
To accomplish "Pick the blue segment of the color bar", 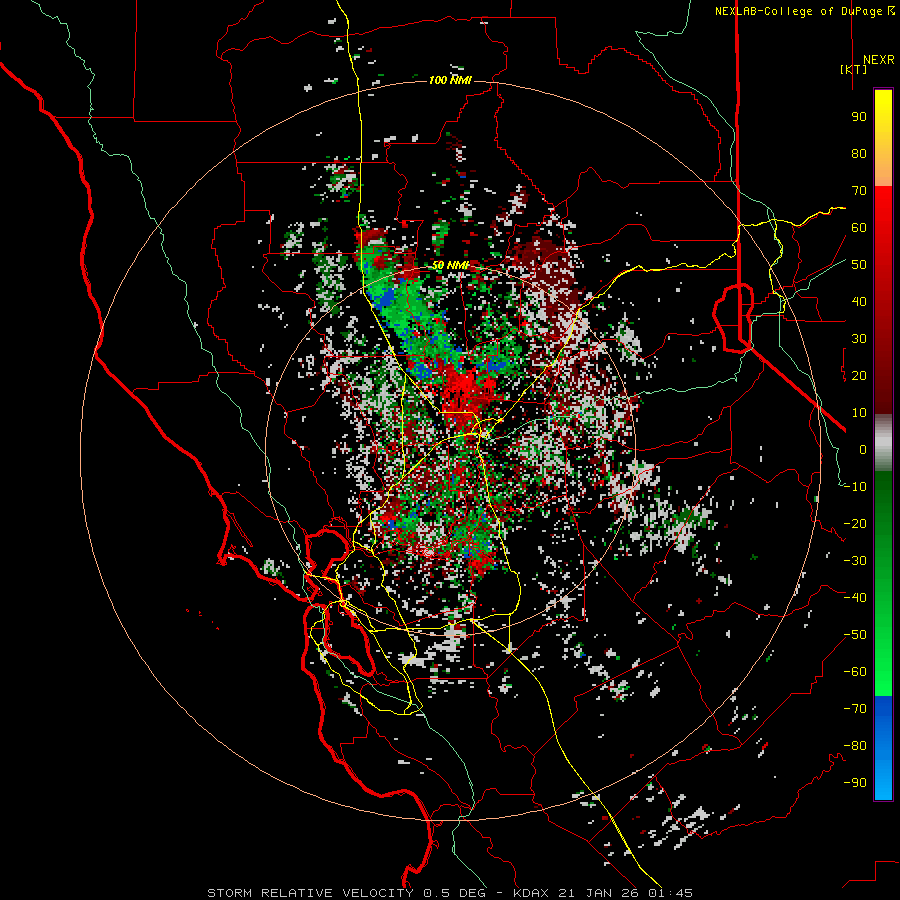I will pyautogui.click(x=883, y=748).
